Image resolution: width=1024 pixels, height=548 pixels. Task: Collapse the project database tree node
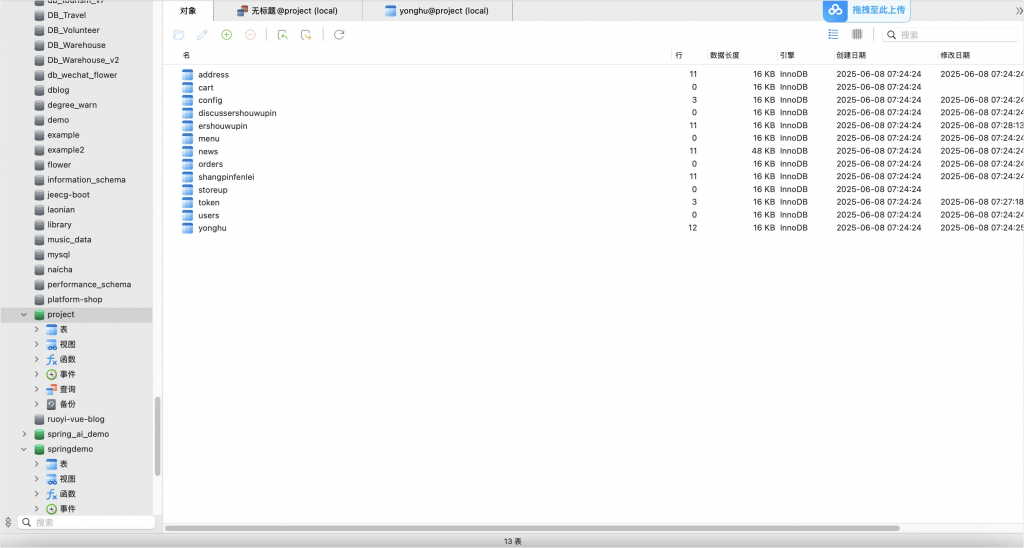point(24,315)
